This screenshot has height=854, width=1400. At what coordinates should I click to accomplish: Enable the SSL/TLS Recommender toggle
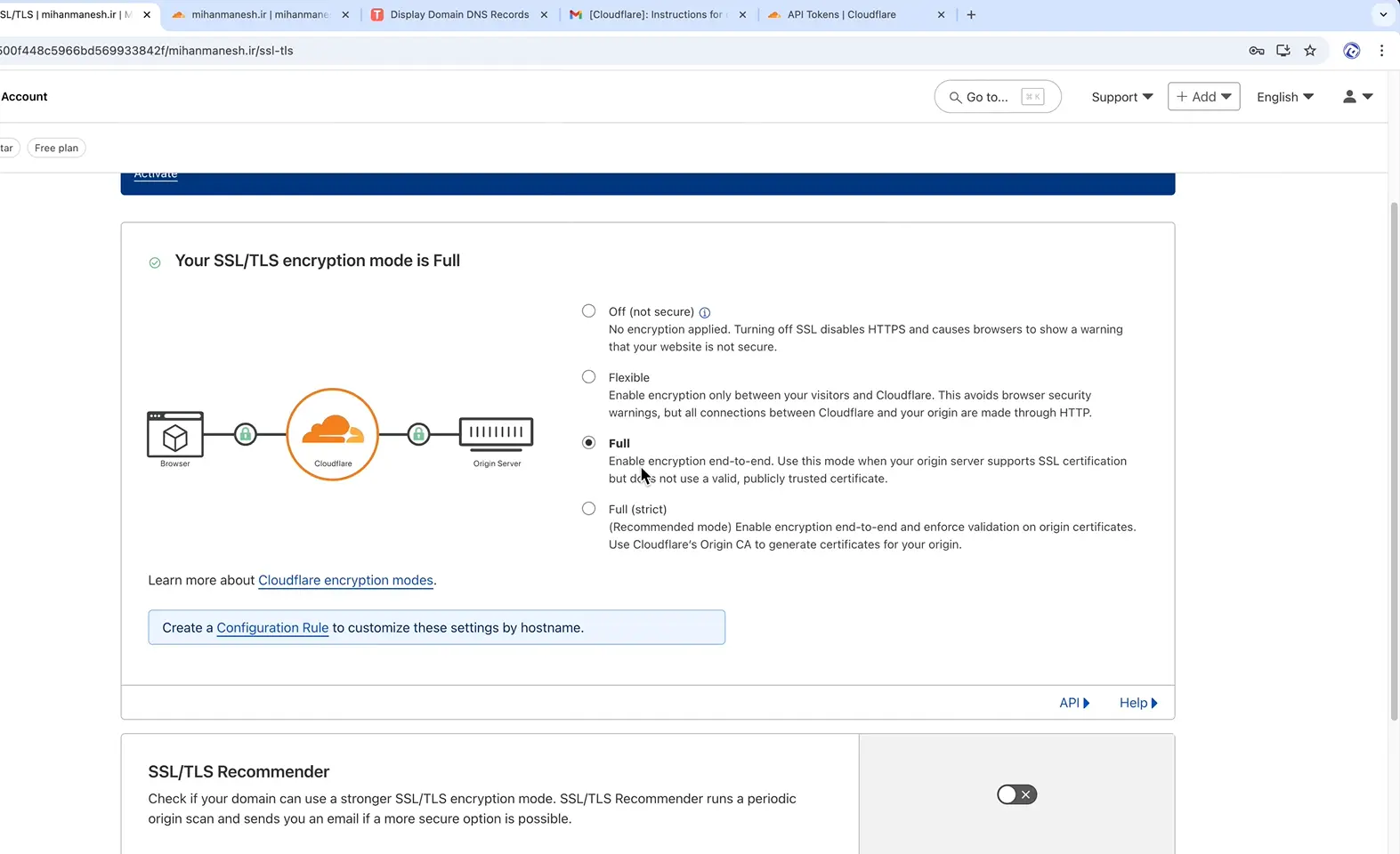[1016, 794]
